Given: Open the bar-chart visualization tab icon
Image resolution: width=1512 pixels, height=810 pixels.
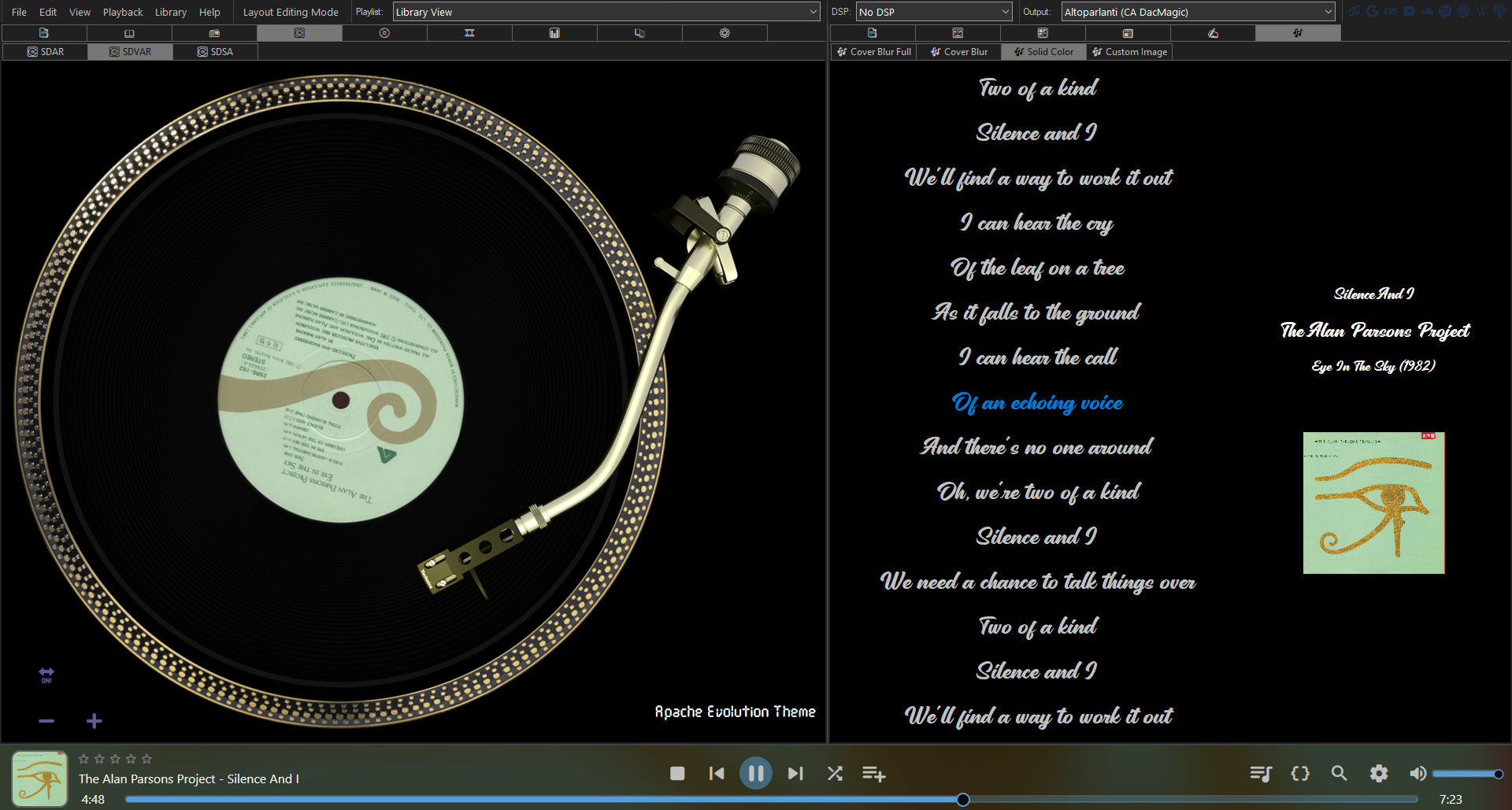Looking at the screenshot, I should tap(554, 33).
